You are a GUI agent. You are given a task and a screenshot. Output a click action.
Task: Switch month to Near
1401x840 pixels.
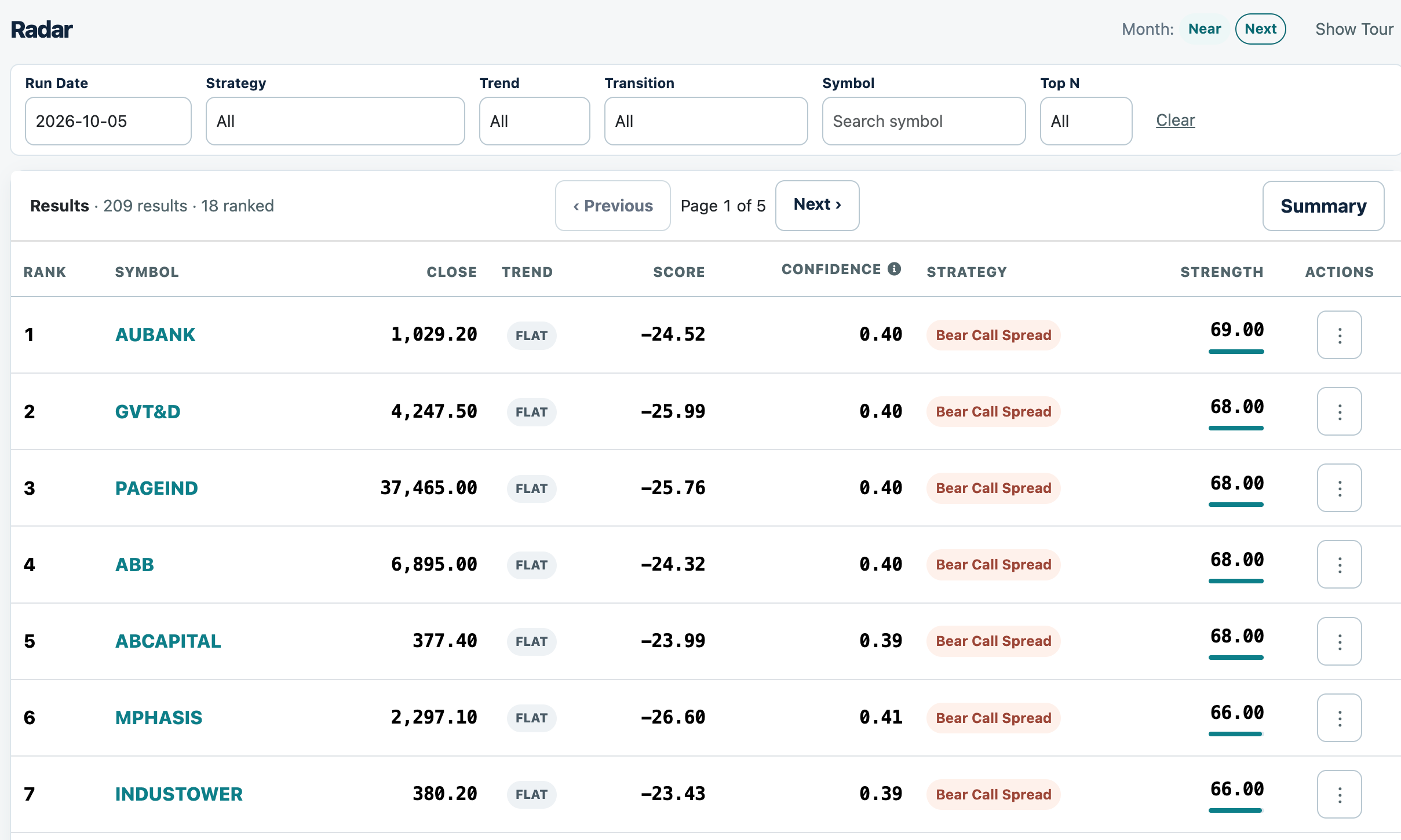click(1205, 29)
